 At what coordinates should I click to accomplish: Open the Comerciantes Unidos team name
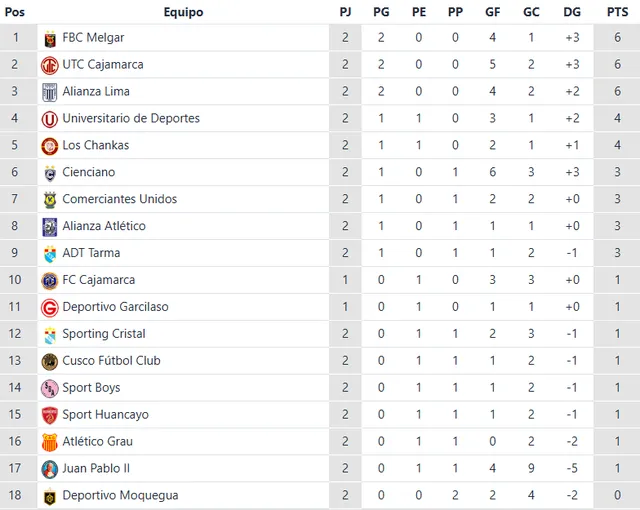(x=119, y=199)
